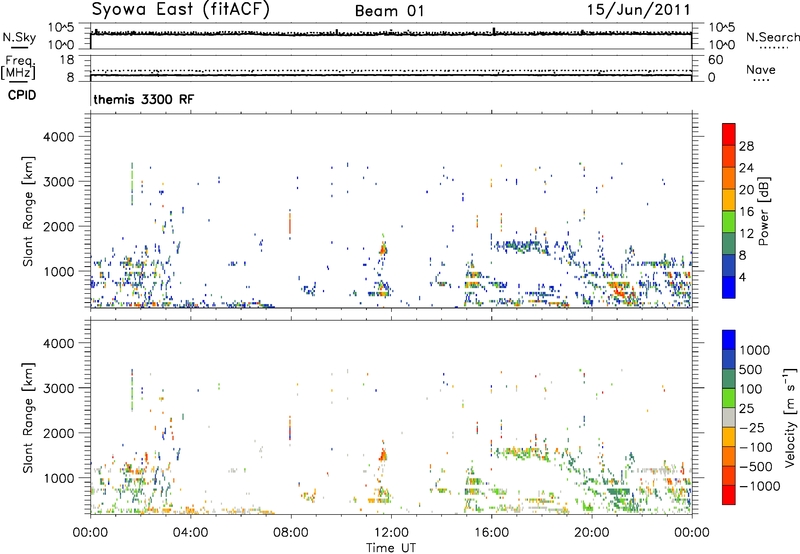
Task: Pick the blue bottom segment of Power color bar
Action: pos(729,288)
